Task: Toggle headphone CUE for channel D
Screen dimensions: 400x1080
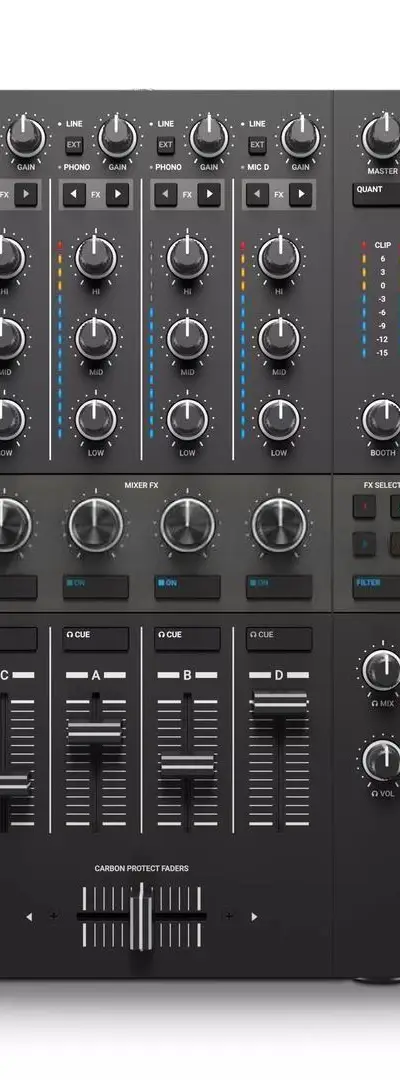Action: (x=279, y=638)
